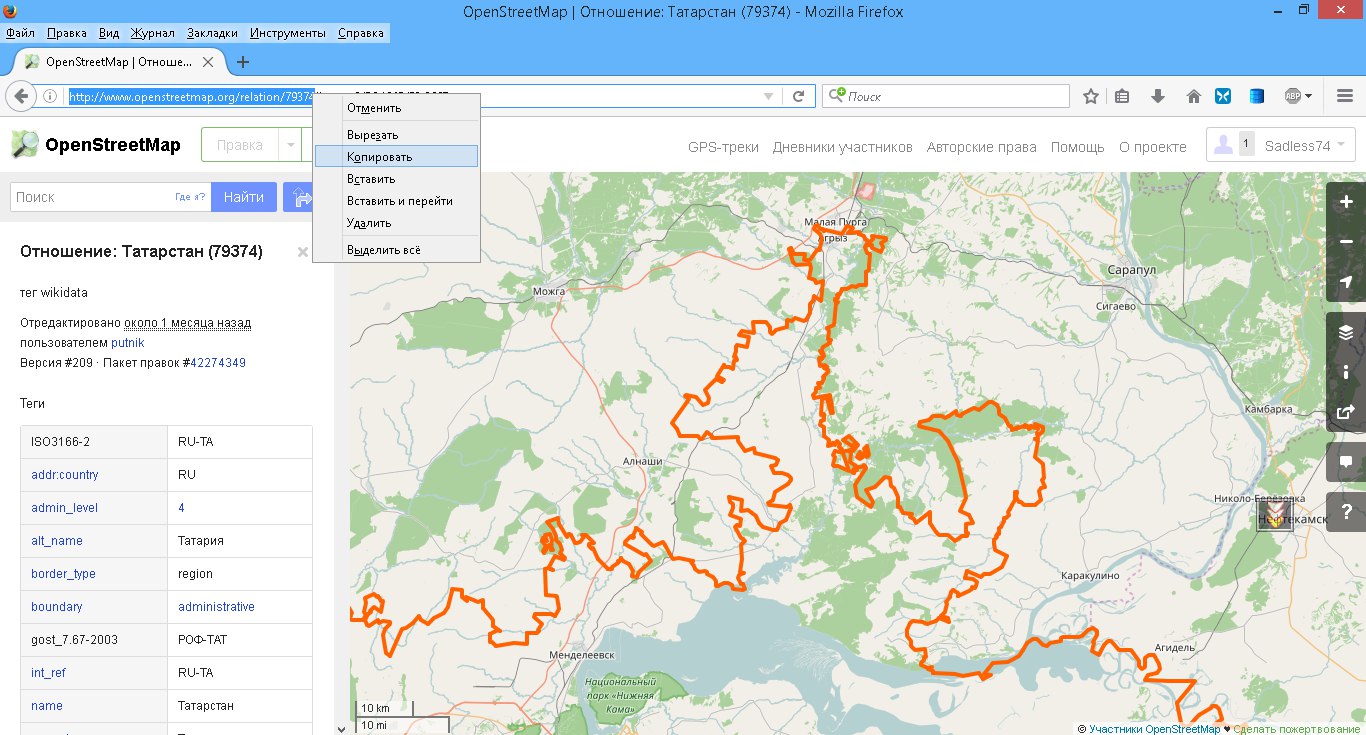Choose Отменить in the context menu
Image resolution: width=1366 pixels, height=735 pixels.
(x=396, y=108)
